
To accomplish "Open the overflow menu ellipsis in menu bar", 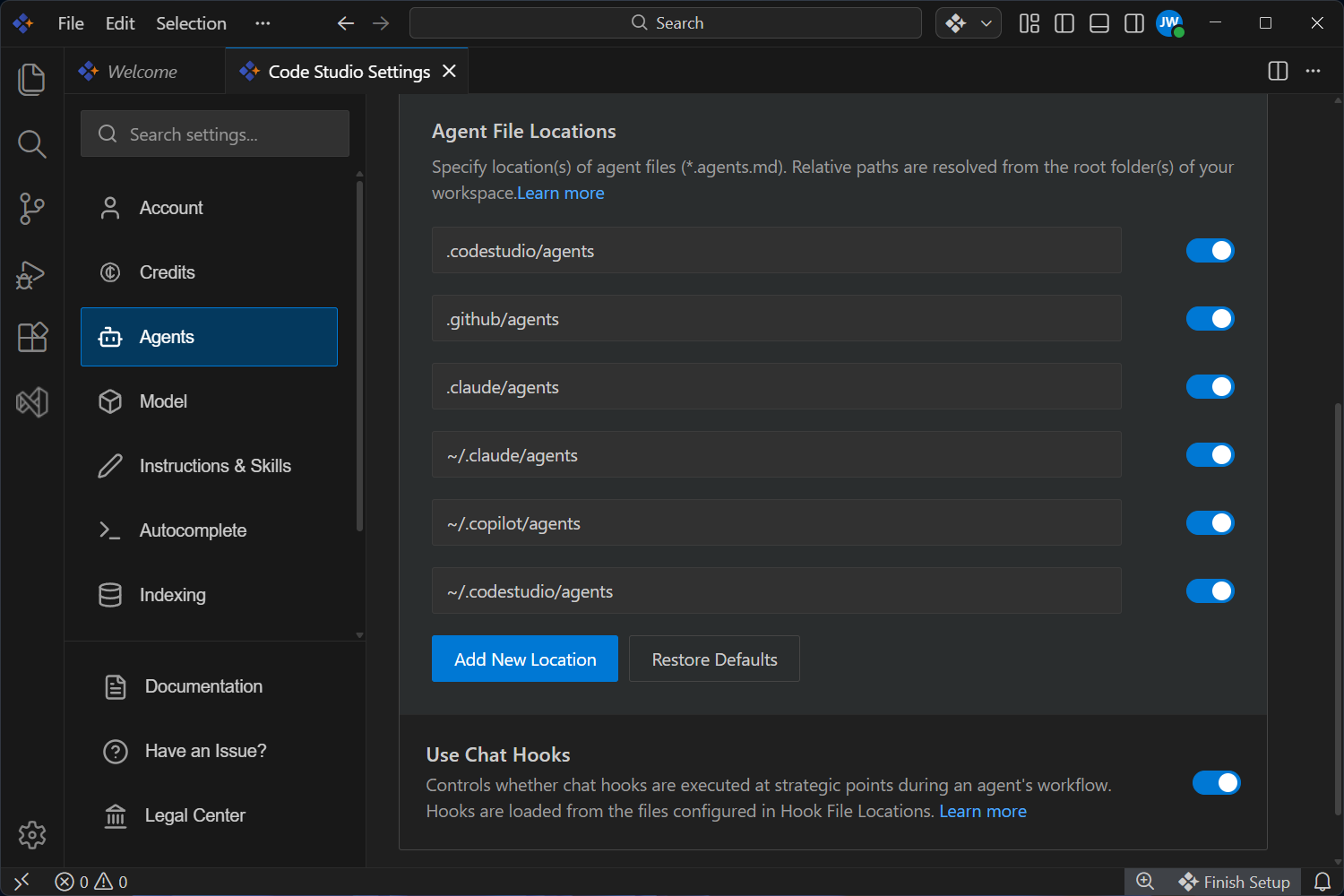I will click(x=263, y=23).
